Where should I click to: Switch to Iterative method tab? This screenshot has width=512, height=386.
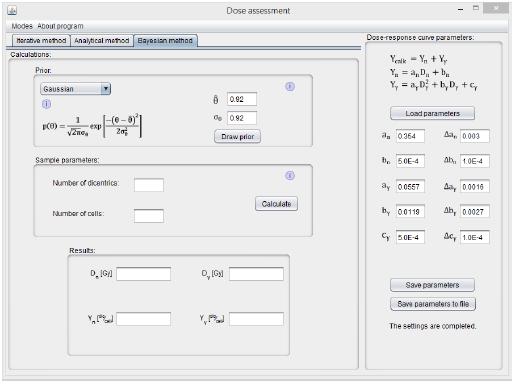[x=41, y=41]
